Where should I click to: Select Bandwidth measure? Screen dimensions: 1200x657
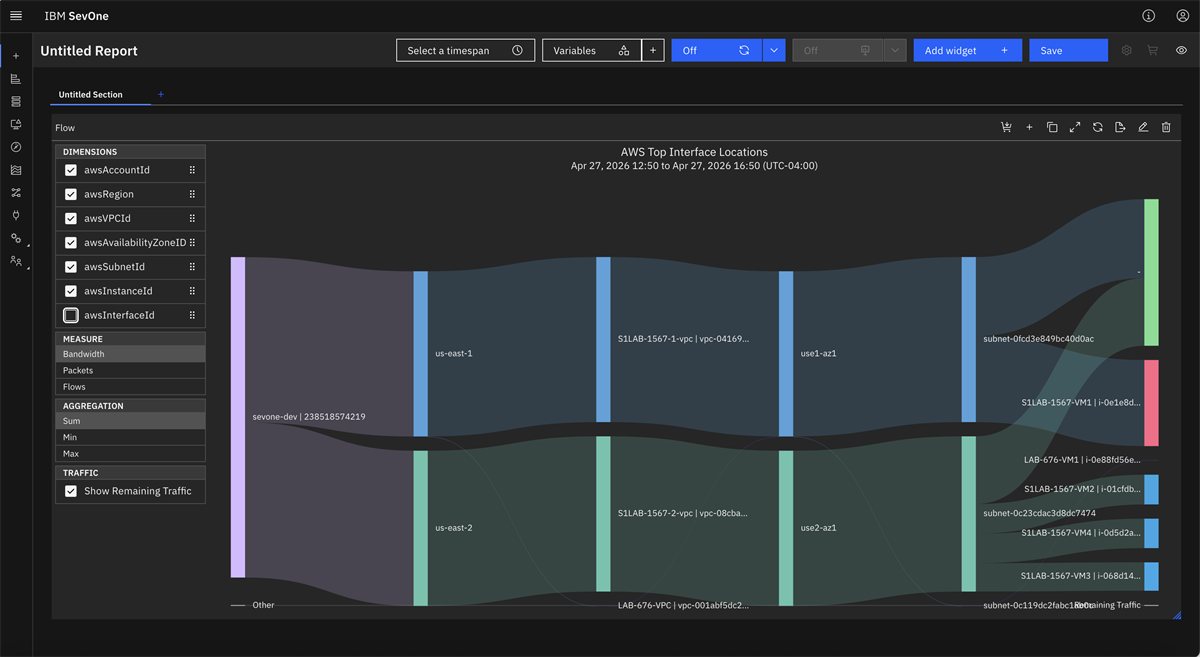click(x=130, y=354)
